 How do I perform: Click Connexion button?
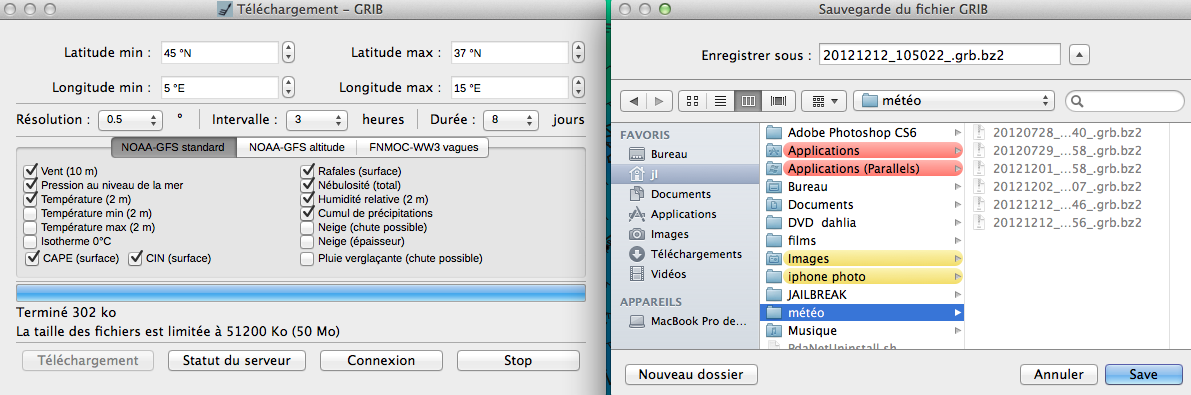[x=381, y=360]
